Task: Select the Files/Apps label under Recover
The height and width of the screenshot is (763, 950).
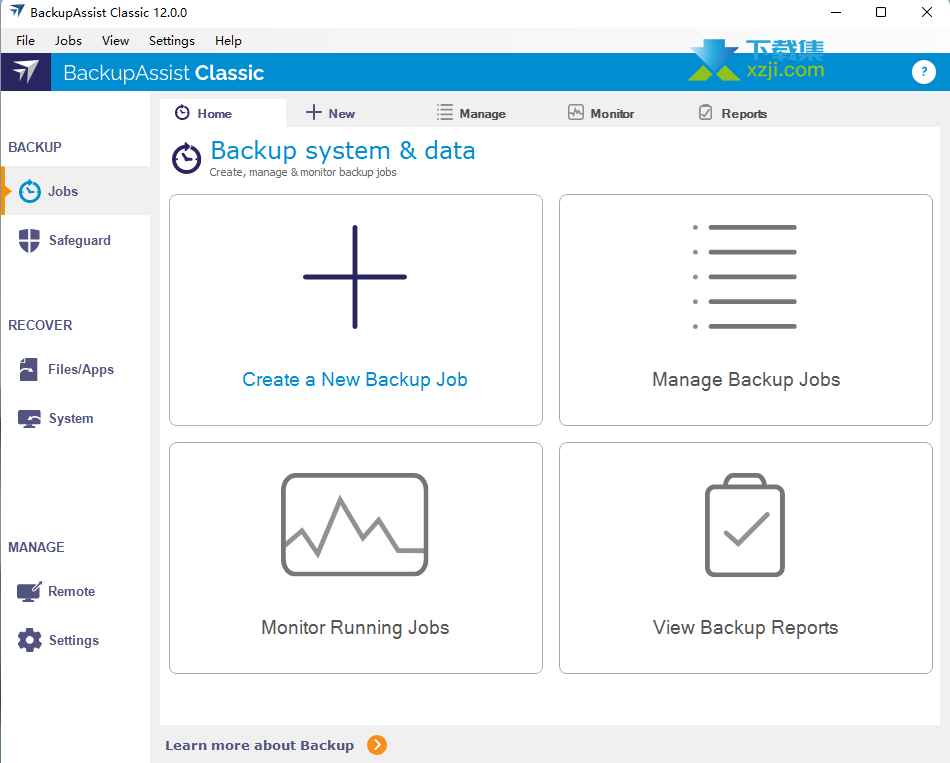Action: coord(81,370)
